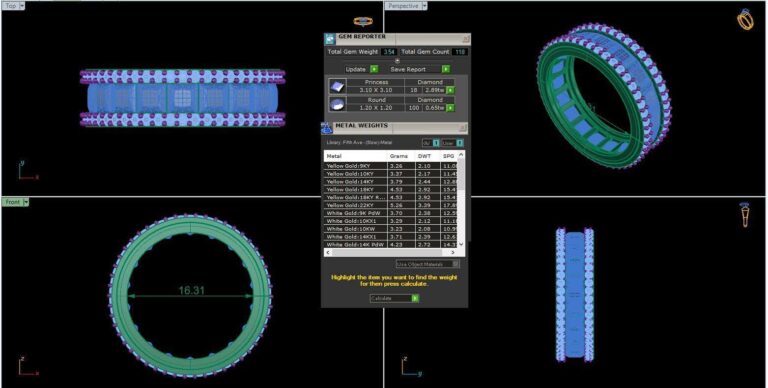
Task: Click green arrow for Round diamond row
Action: point(450,107)
